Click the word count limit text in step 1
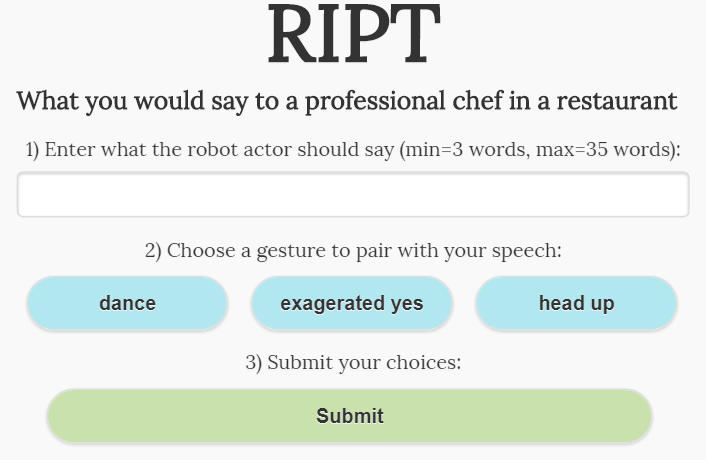Screen dimensions: 706x460 [540, 150]
